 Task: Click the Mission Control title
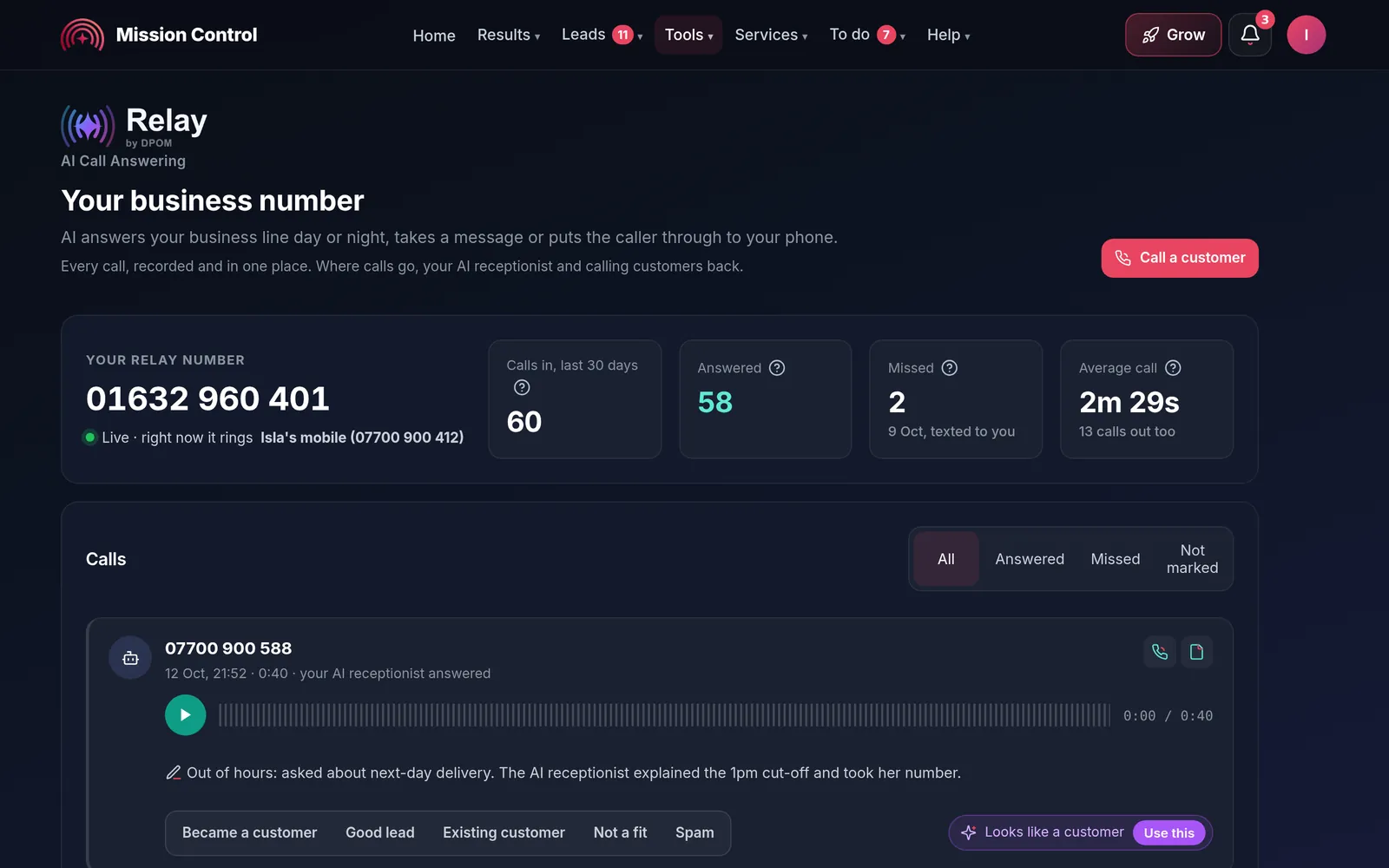[187, 35]
